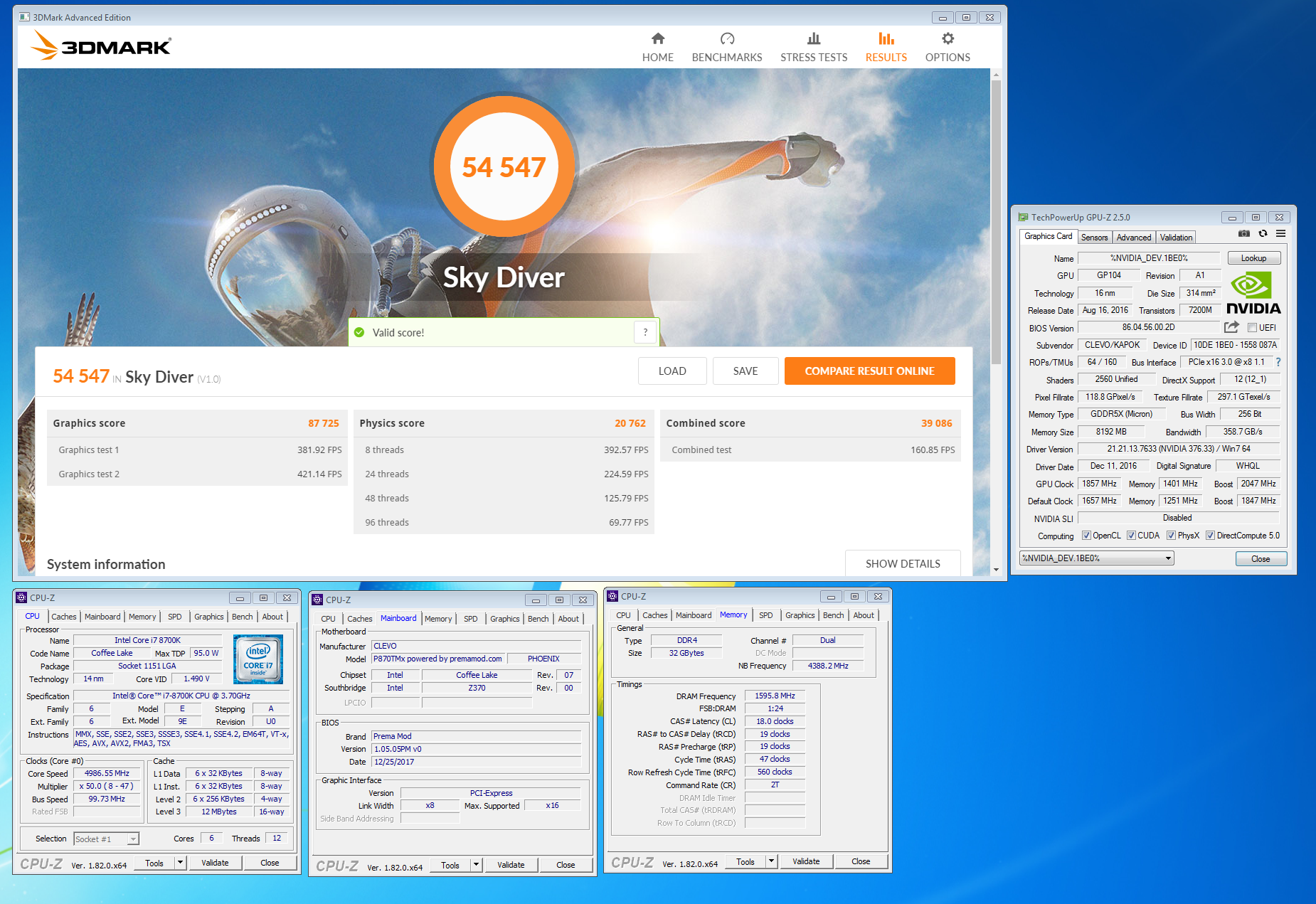This screenshot has width=1316, height=904.
Task: Open the Graphics tab in the CPU-Z CPU window
Action: (x=209, y=617)
